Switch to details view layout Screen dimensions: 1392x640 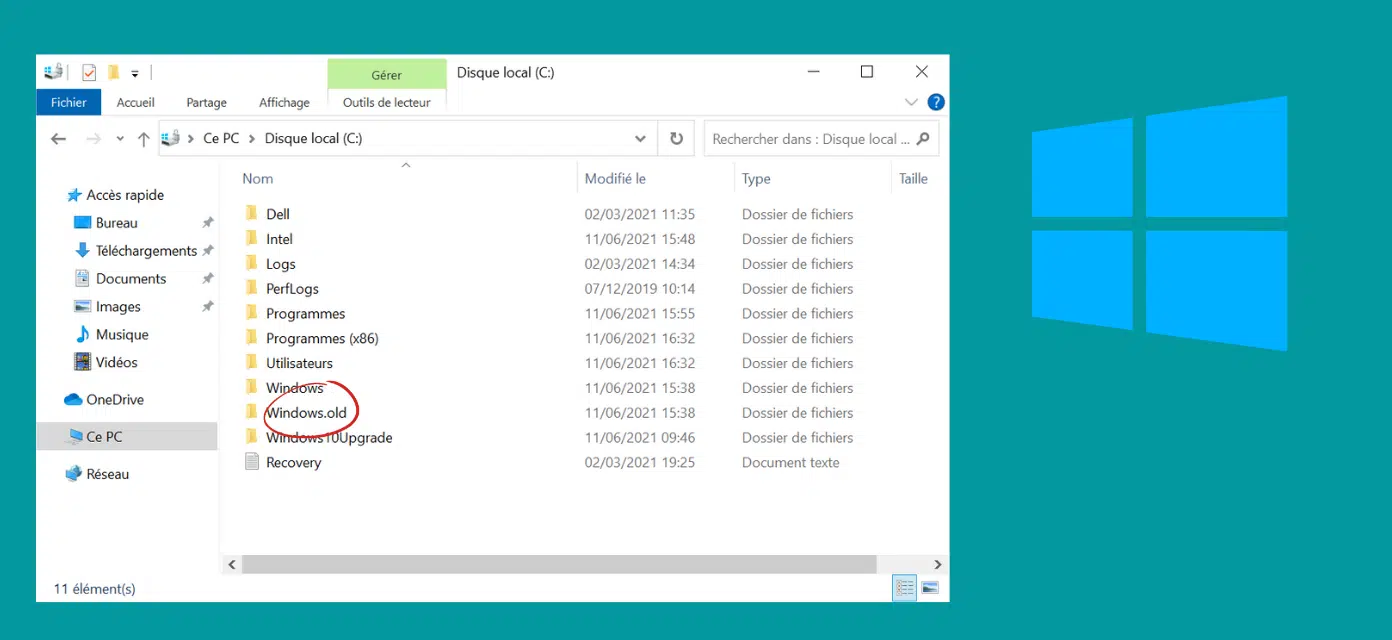[905, 588]
